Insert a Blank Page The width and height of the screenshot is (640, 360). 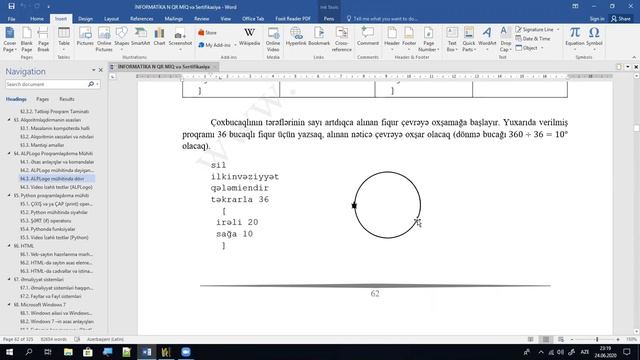tap(27, 40)
